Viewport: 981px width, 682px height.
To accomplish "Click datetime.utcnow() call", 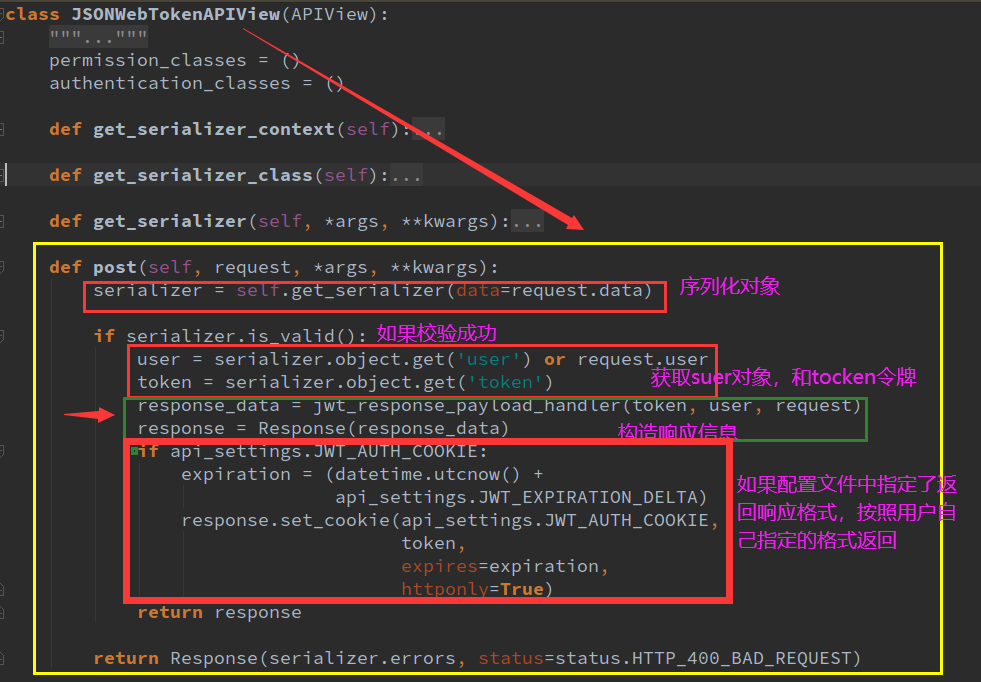I will [x=427, y=474].
